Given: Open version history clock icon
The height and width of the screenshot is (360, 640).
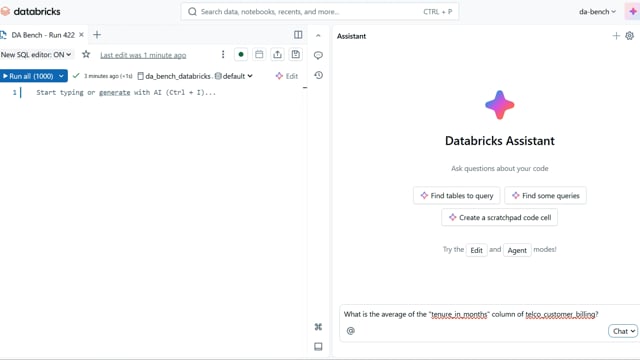Looking at the screenshot, I should [318, 75].
